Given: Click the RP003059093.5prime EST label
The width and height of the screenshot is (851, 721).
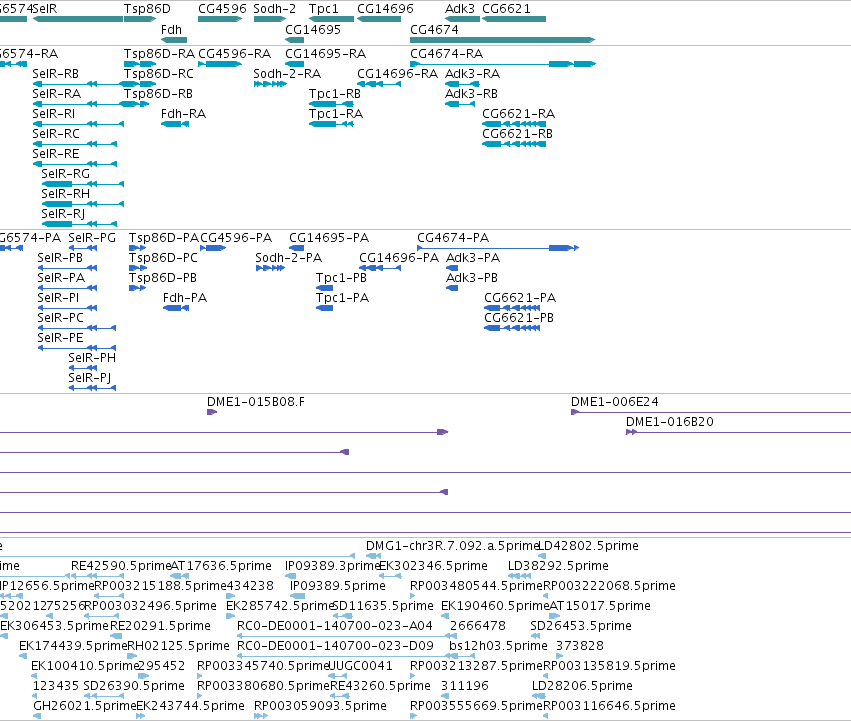Looking at the screenshot, I should (x=320, y=706).
